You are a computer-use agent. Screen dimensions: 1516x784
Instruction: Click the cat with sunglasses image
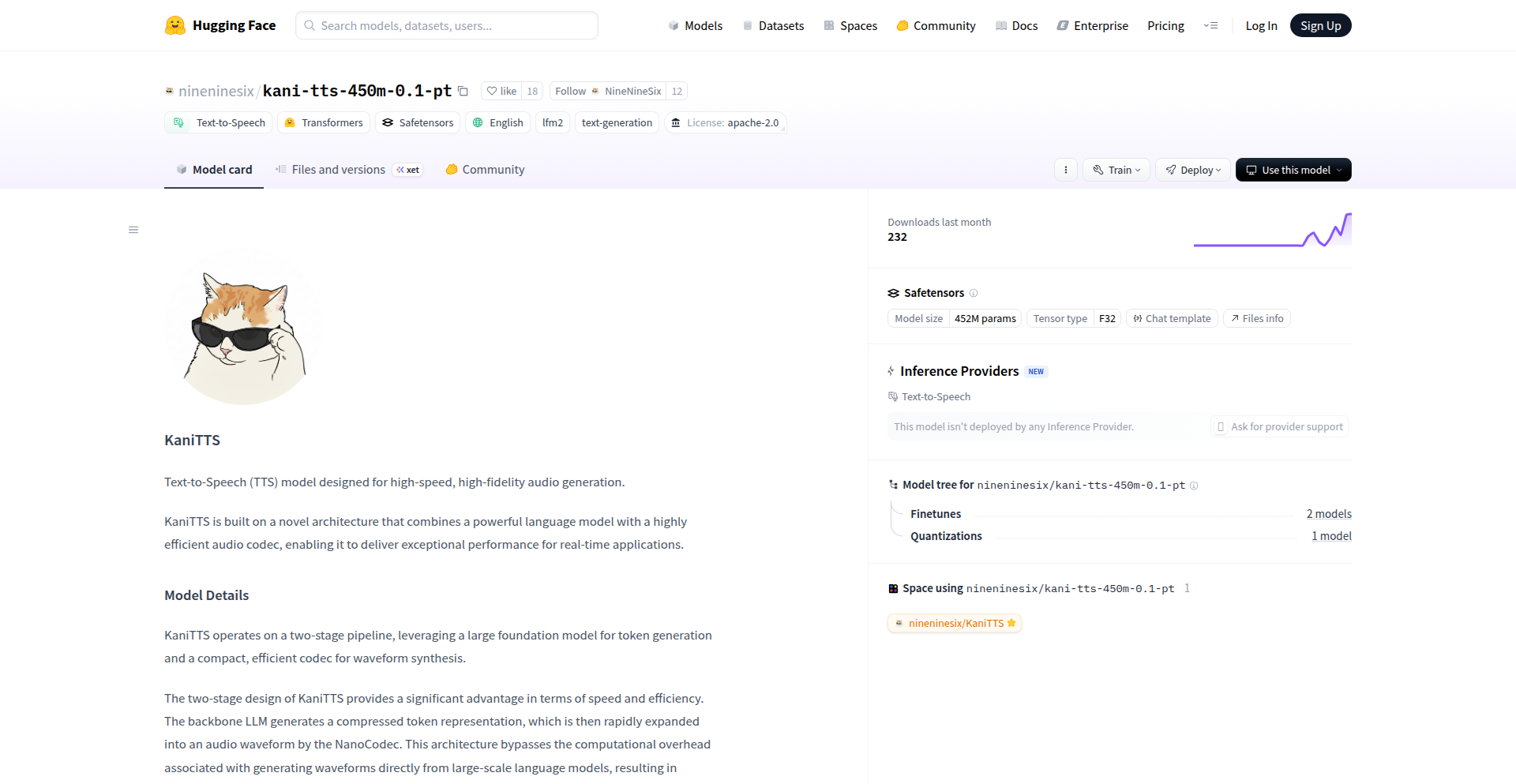tap(243, 328)
